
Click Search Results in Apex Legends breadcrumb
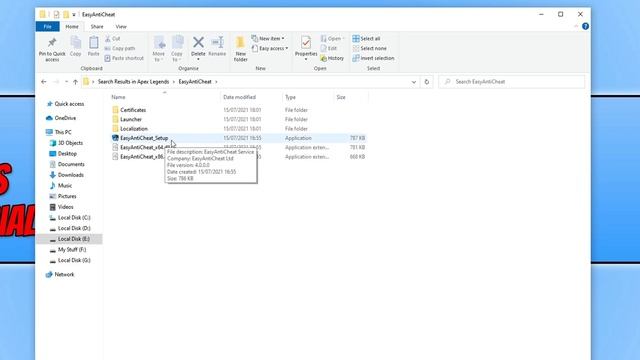[133, 82]
